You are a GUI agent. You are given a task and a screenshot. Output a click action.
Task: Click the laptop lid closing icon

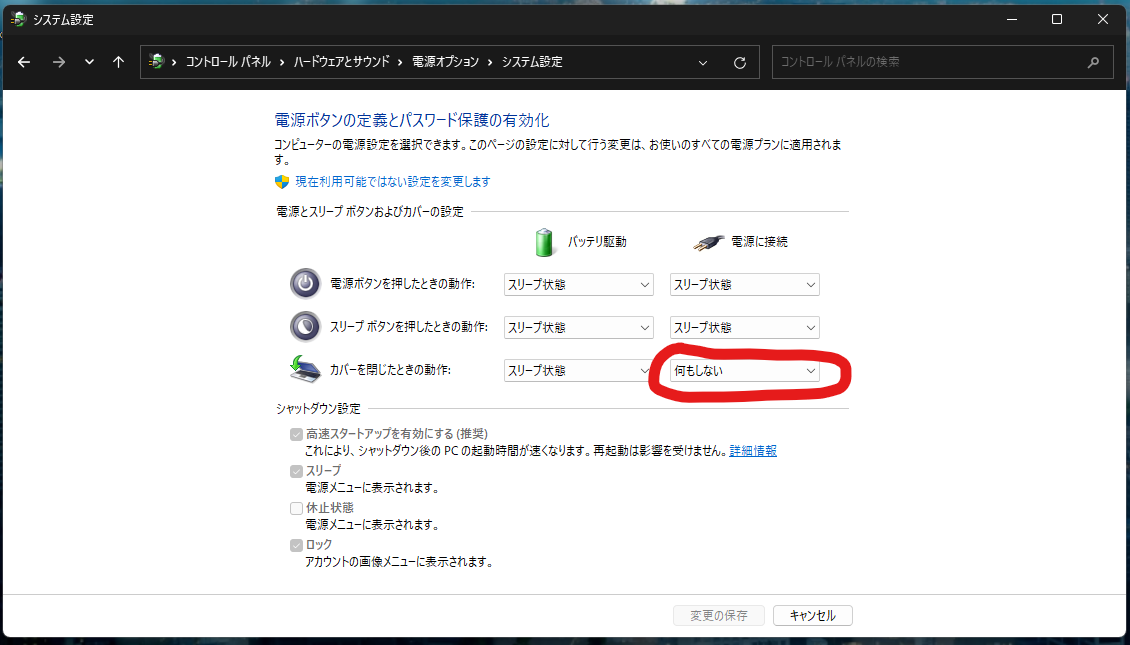305,369
